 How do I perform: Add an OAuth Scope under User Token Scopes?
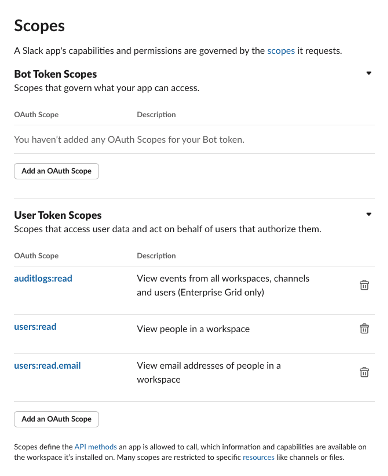(56, 419)
